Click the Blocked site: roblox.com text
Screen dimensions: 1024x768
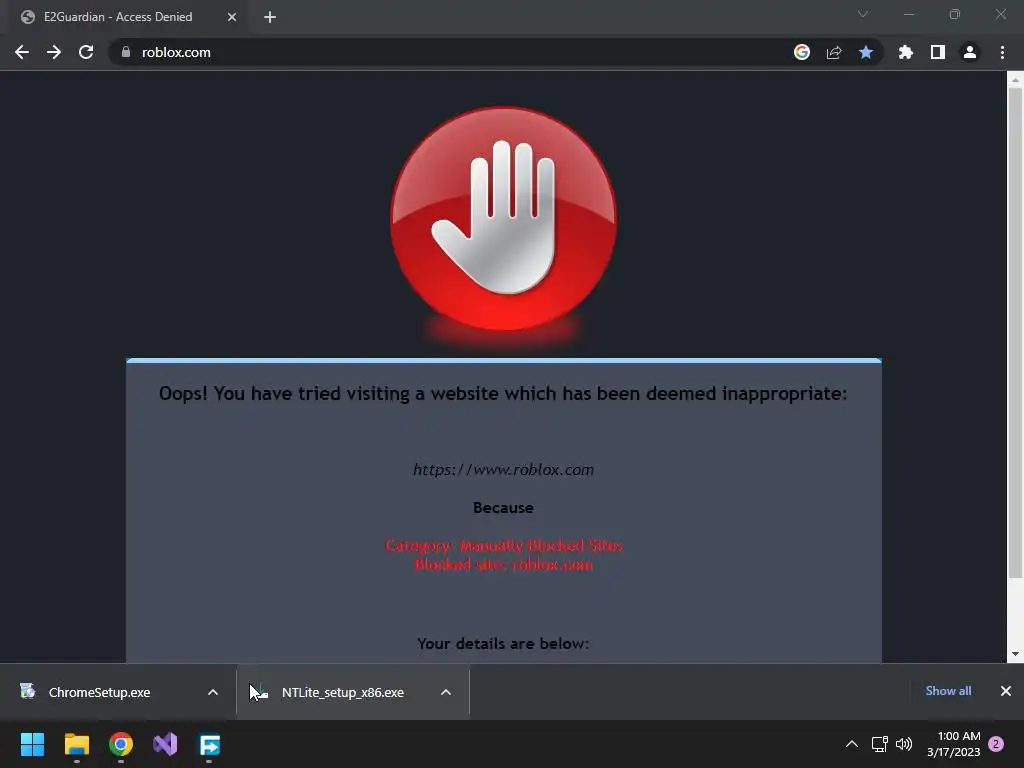coord(504,565)
